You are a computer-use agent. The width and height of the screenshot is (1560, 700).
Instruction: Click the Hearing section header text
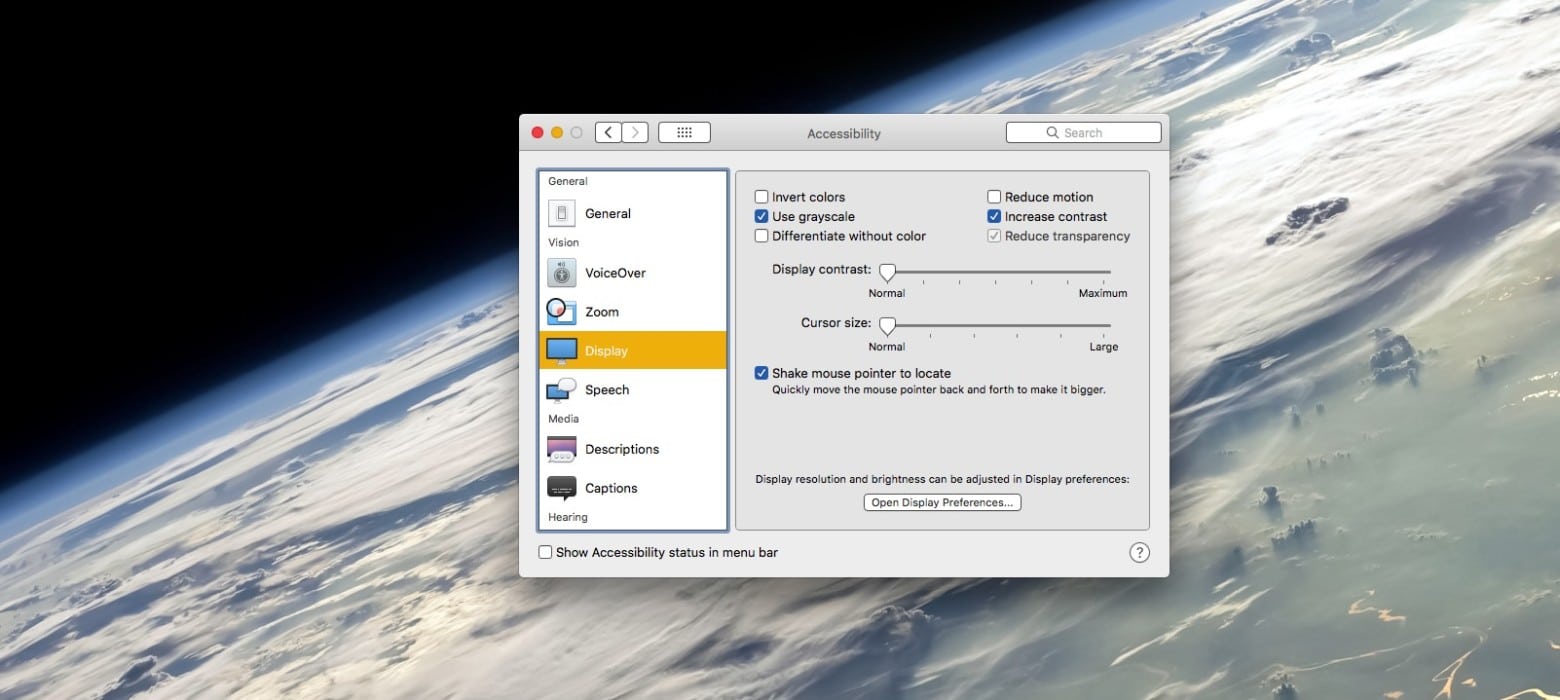tap(568, 517)
